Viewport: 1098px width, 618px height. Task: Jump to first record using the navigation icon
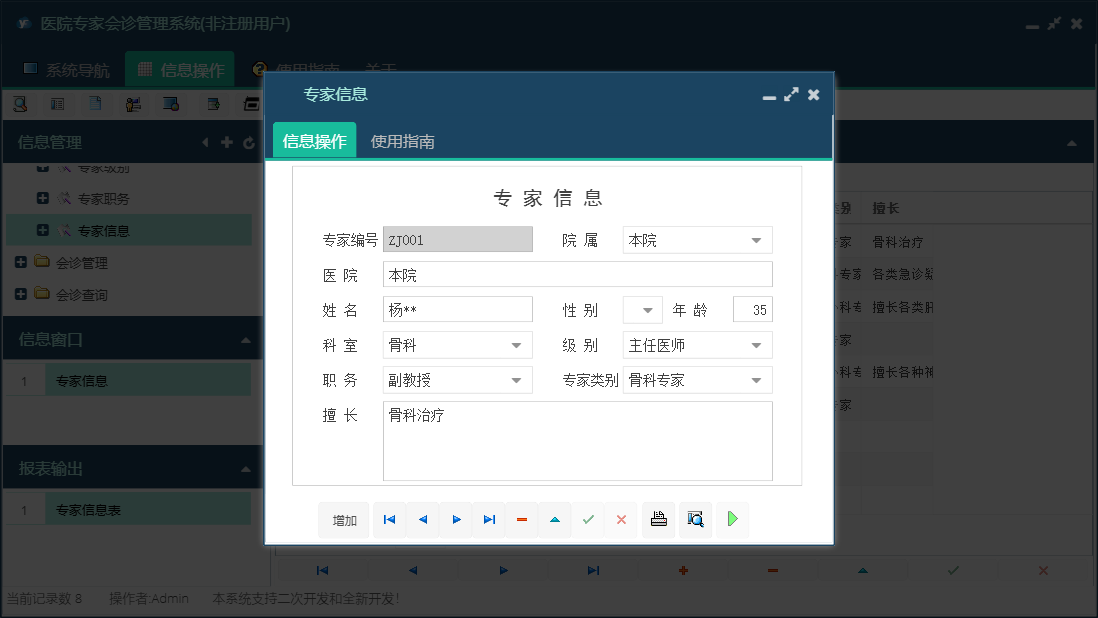tap(389, 519)
